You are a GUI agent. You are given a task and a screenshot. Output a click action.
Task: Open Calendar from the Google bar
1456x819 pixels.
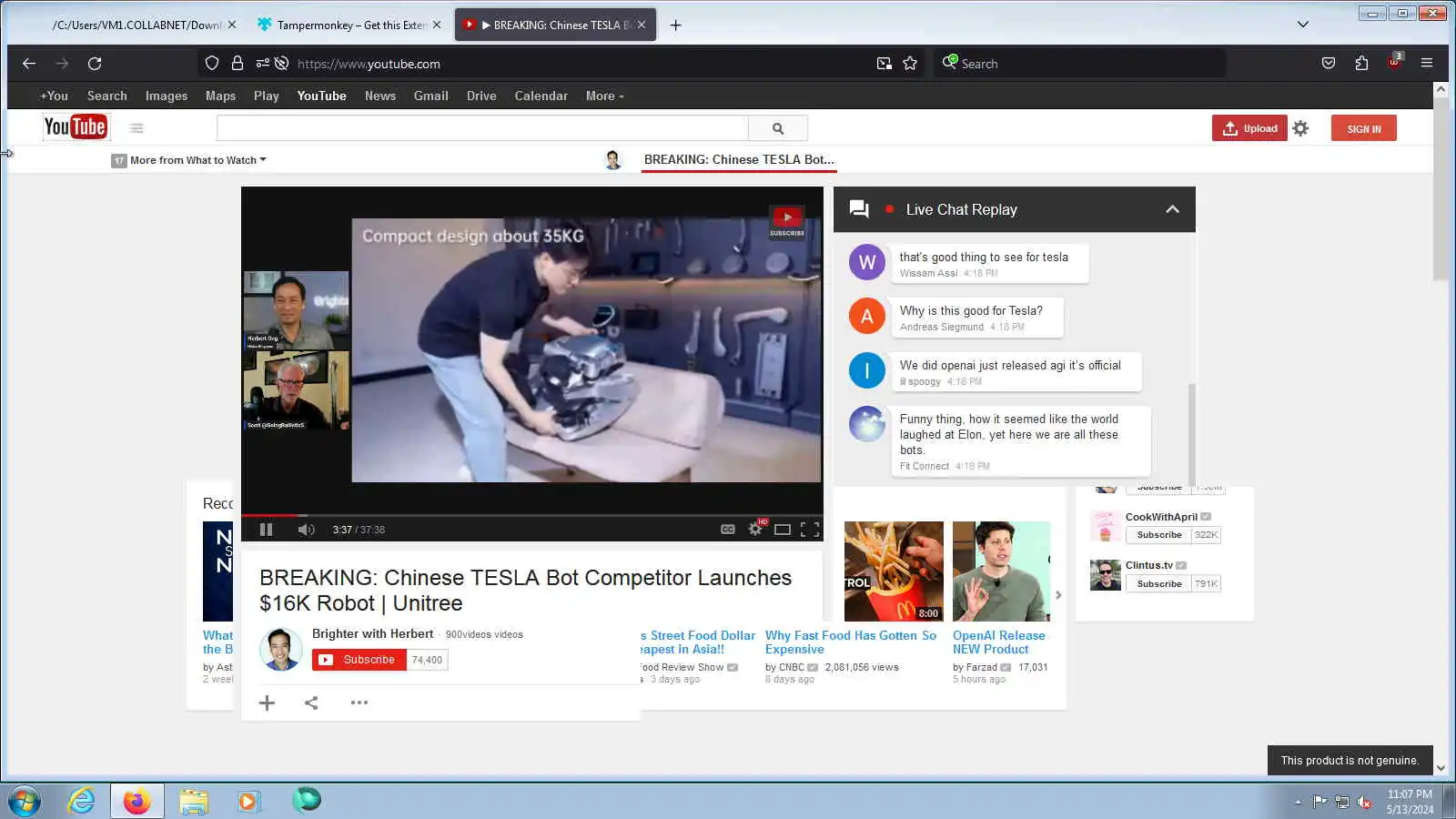(x=541, y=96)
